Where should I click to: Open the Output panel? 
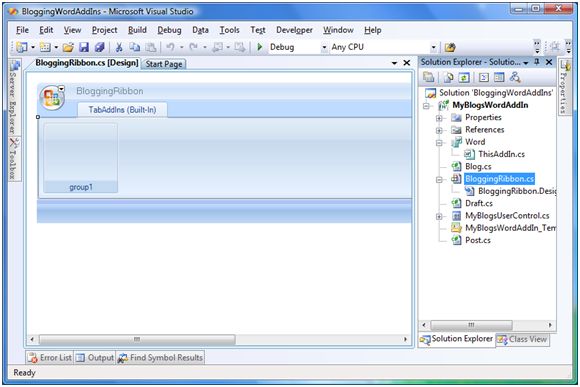95,358
